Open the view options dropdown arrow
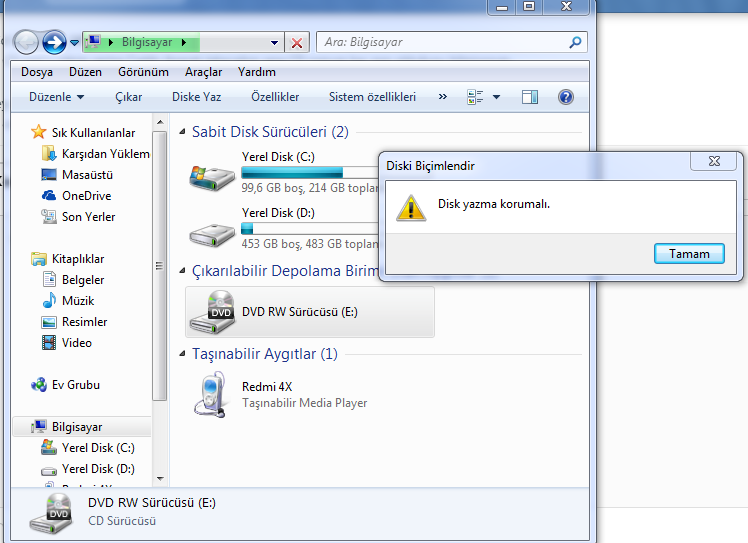This screenshot has height=543, width=748. [x=497, y=97]
